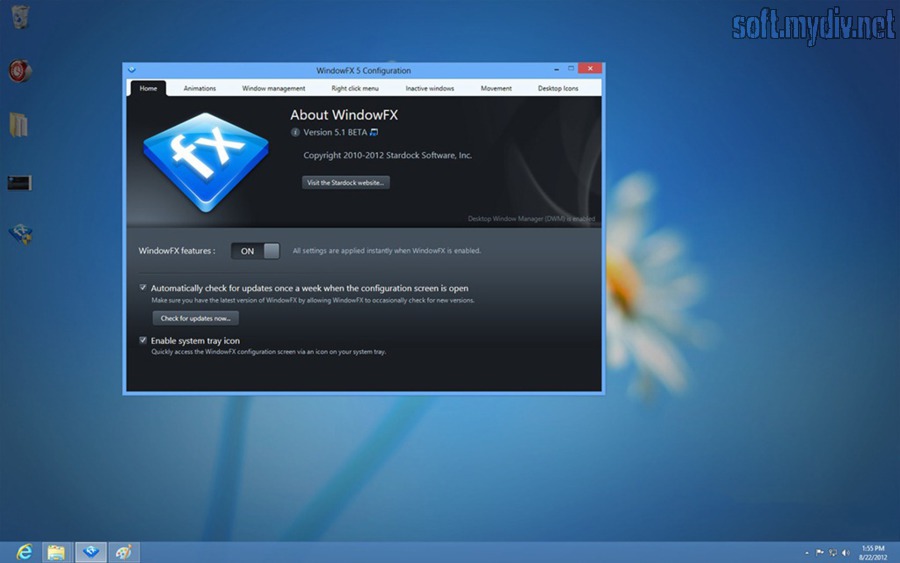Click the Copyright 2010-2012 Stardock text
Screen dimensions: 900x563
pos(387,155)
